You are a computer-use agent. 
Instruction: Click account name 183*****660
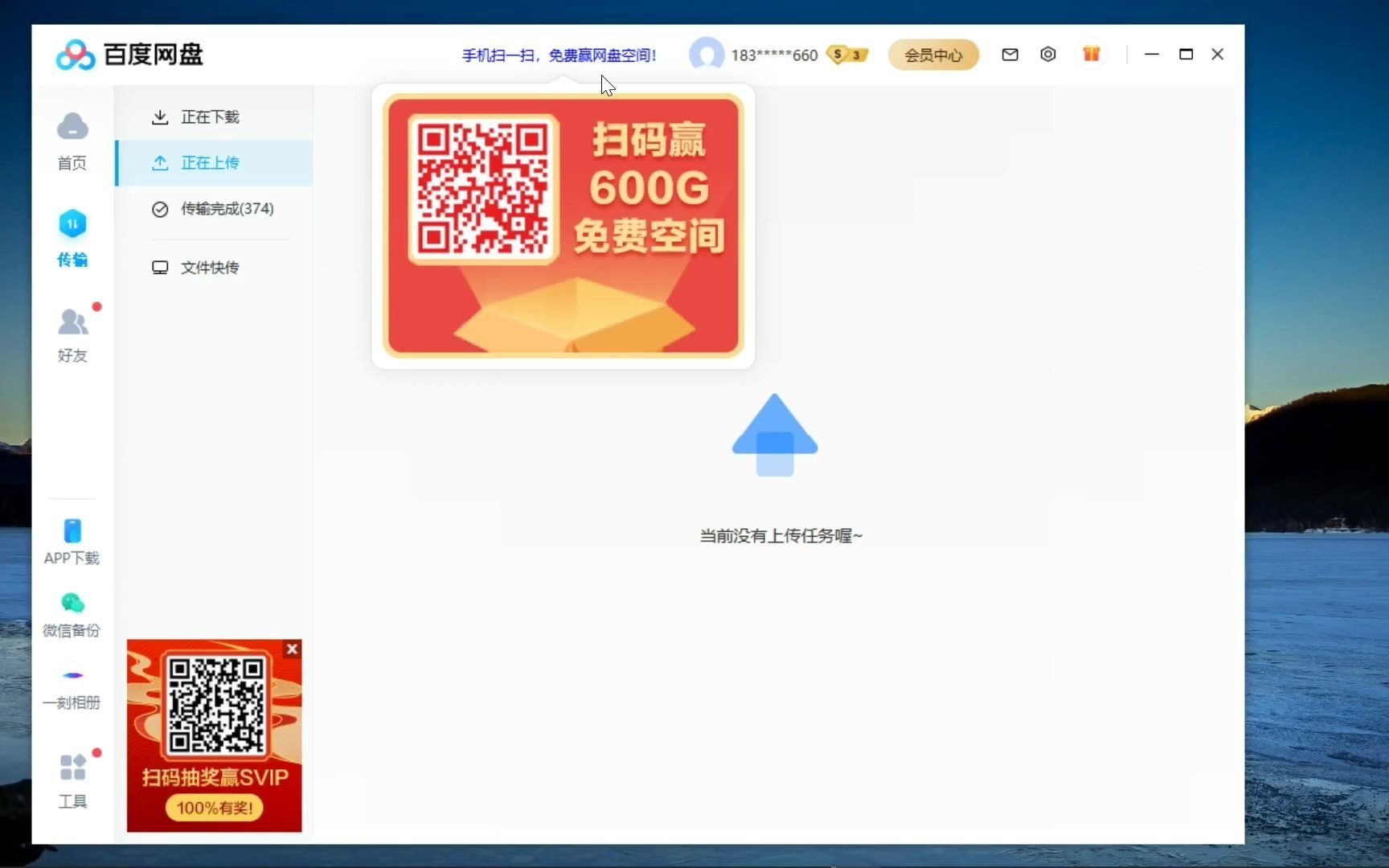tap(774, 55)
